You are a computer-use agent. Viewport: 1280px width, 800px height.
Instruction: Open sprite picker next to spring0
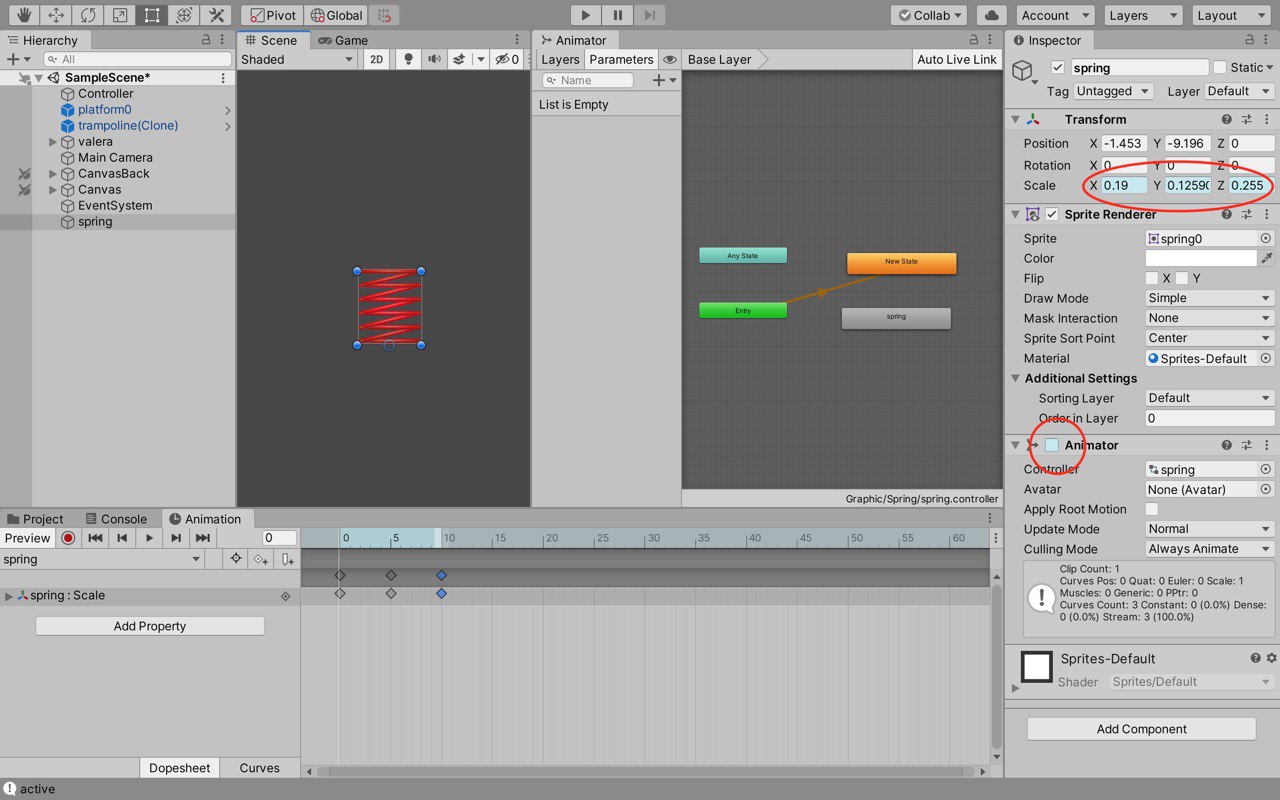pyautogui.click(x=1266, y=238)
